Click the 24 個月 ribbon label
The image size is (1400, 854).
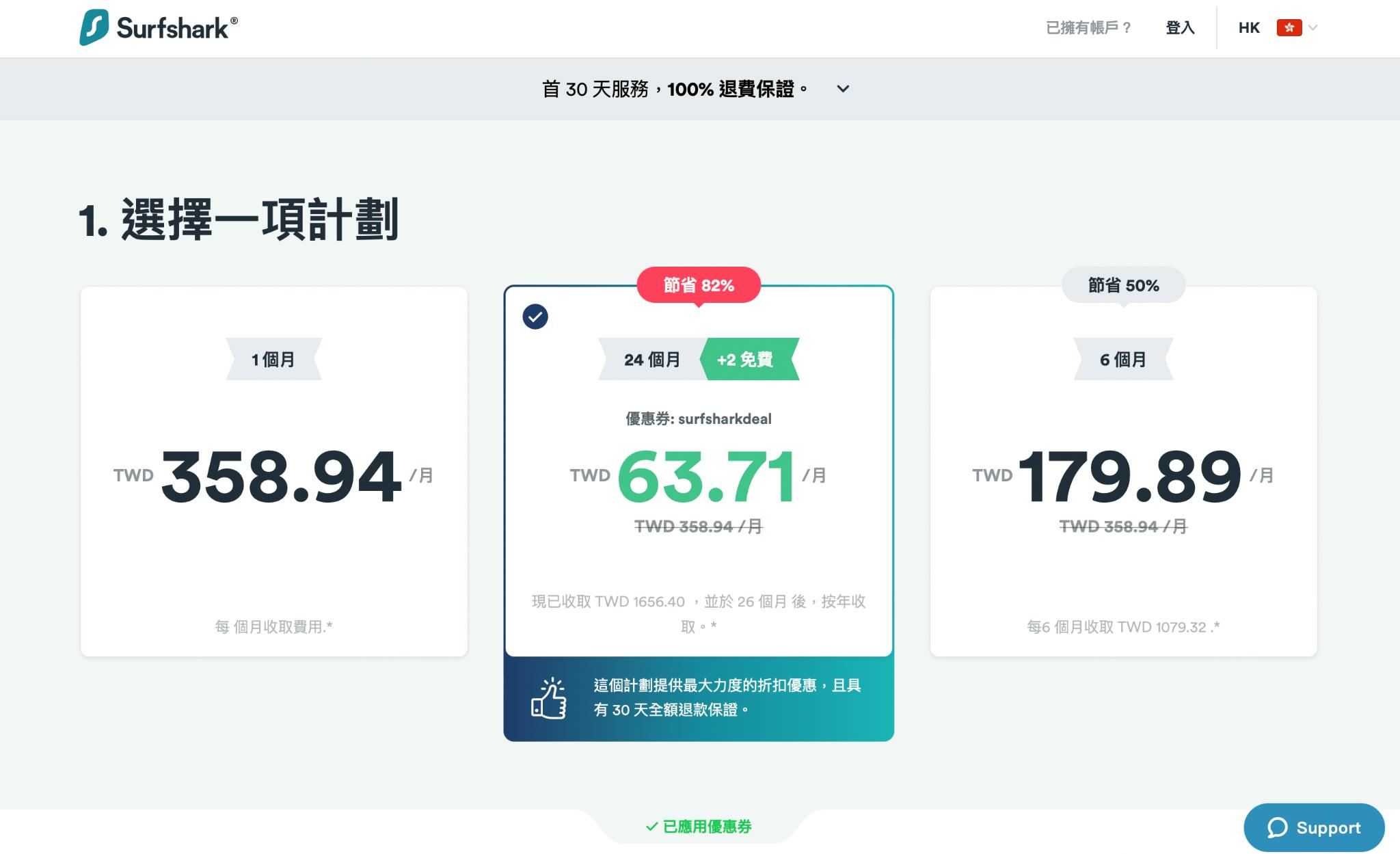(x=652, y=359)
